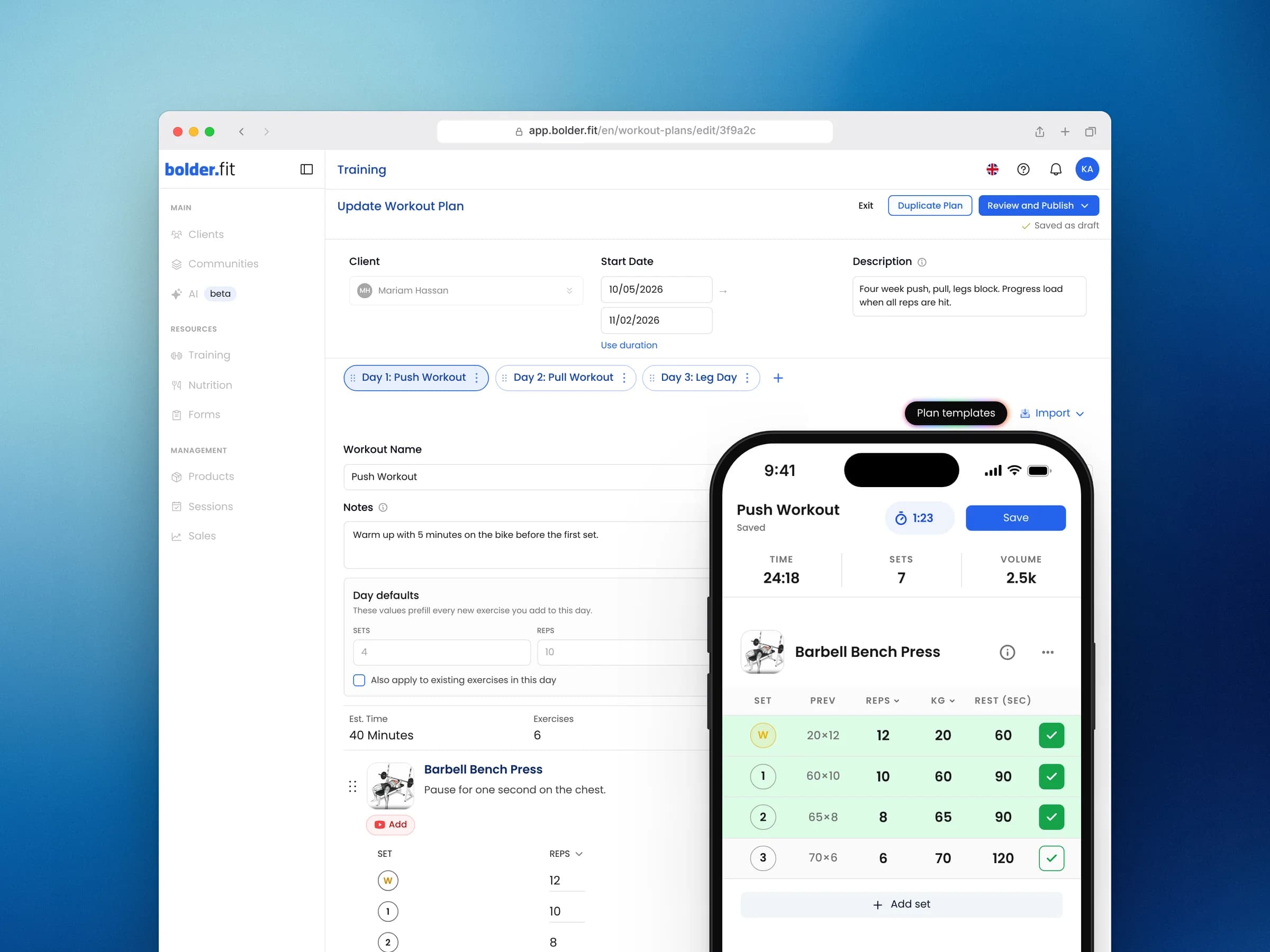Open Plan templates button
1270x952 pixels.
(x=955, y=413)
